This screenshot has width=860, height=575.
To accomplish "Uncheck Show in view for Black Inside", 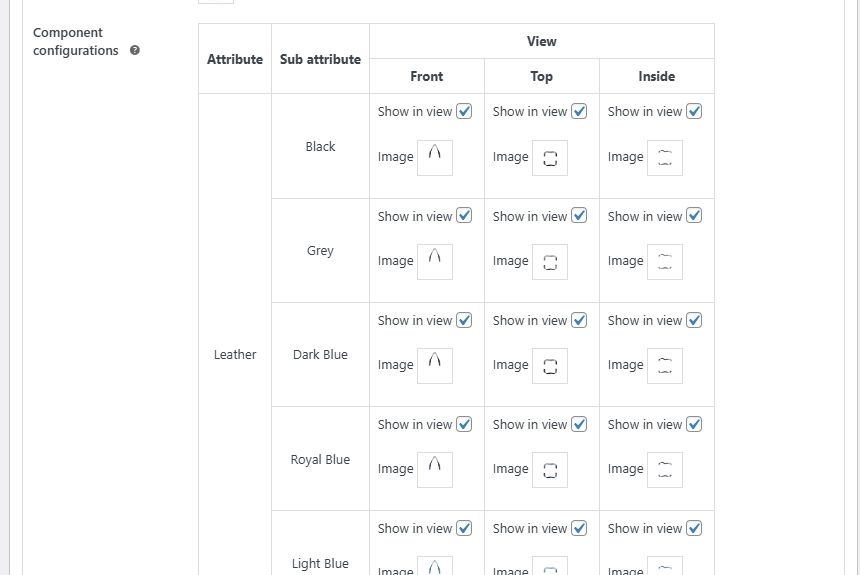I will tap(694, 112).
